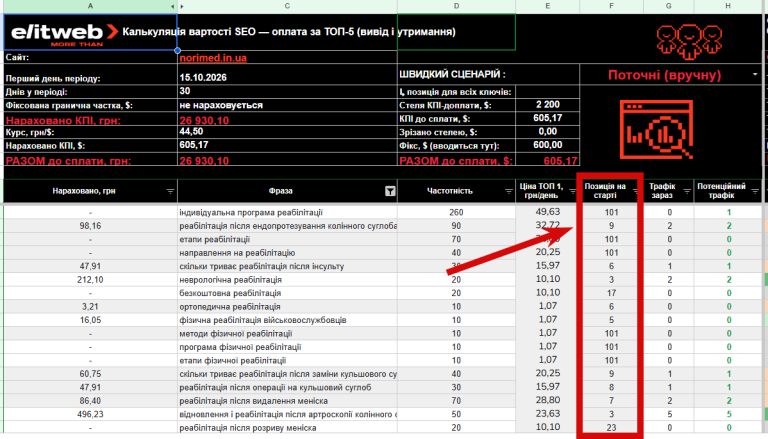Select column A header
This screenshot has width=768, height=439.
(x=90, y=6)
